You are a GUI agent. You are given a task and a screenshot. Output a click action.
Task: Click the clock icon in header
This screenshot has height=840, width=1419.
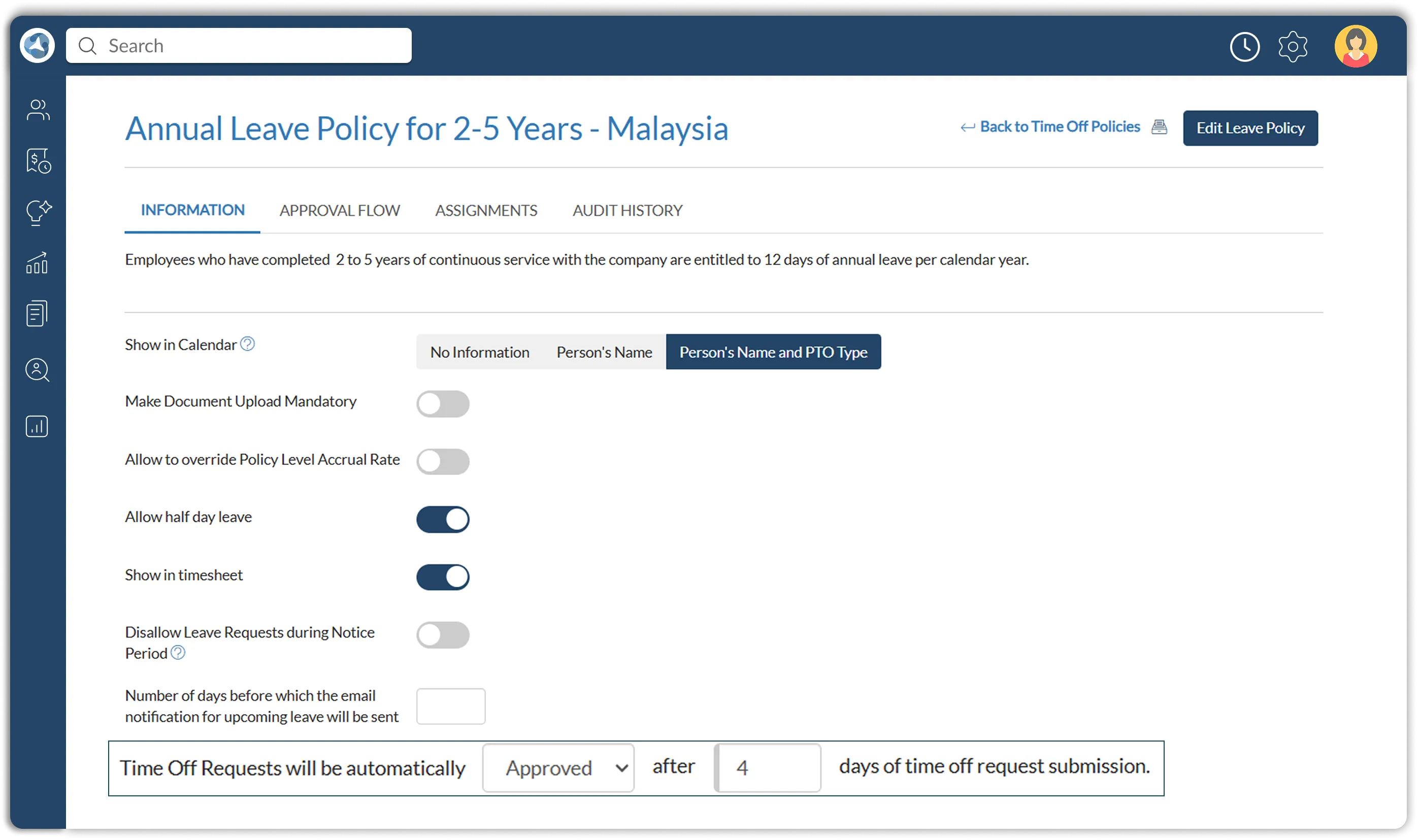pyautogui.click(x=1244, y=46)
